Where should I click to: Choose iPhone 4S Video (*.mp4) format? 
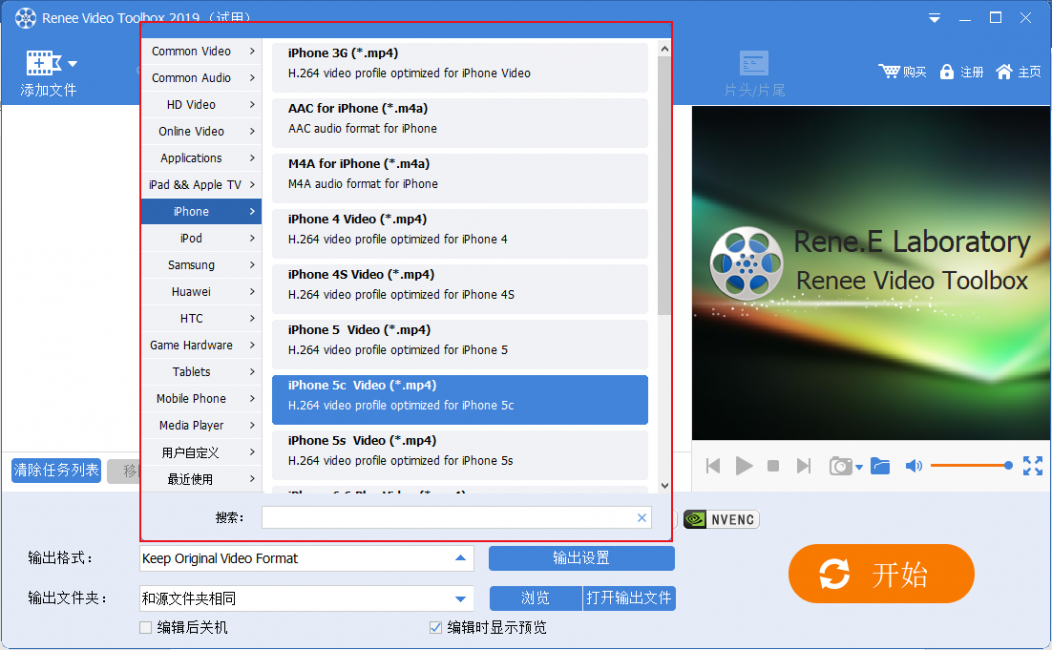pyautogui.click(x=460, y=289)
